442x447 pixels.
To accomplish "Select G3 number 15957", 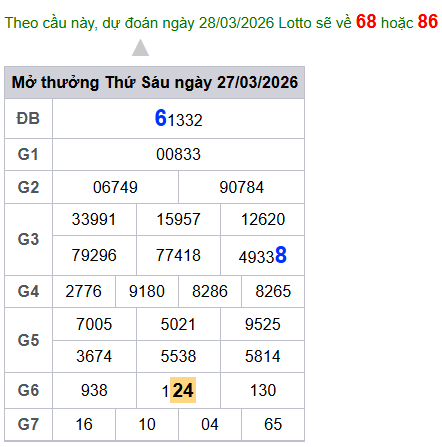I will pyautogui.click(x=178, y=219).
